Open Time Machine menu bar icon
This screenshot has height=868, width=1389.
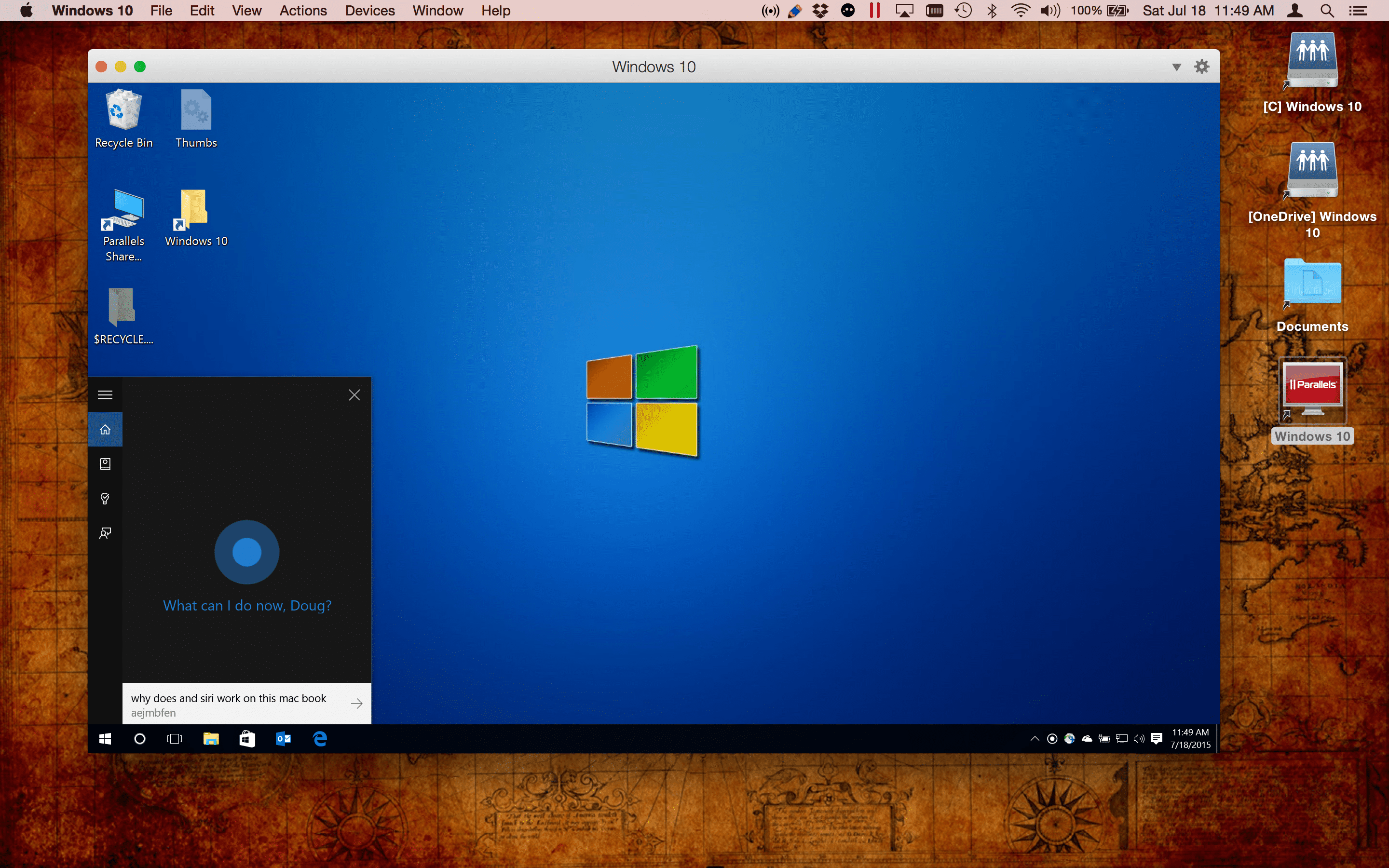(x=964, y=10)
